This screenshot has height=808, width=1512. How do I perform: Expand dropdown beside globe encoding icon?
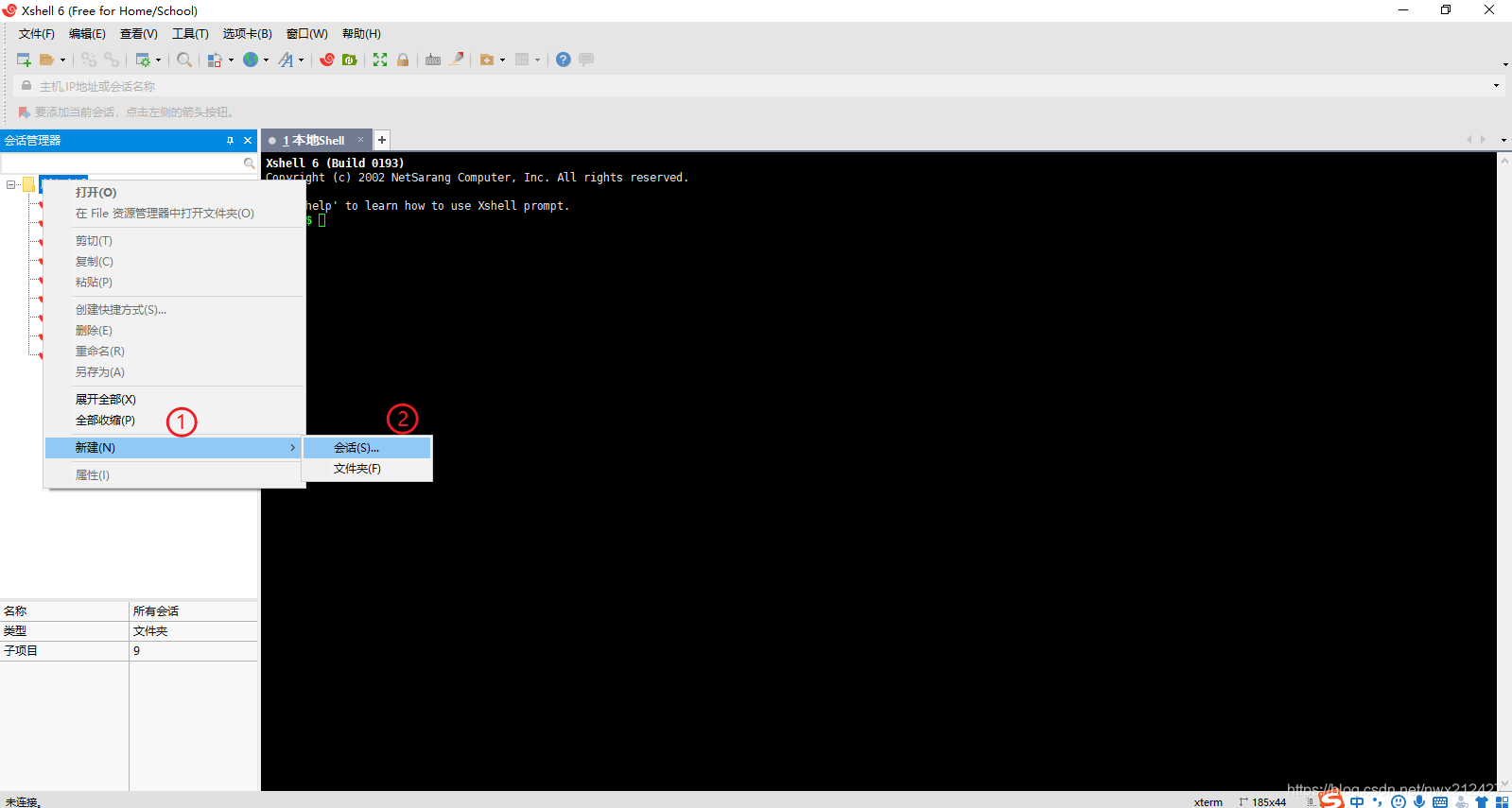[x=267, y=60]
